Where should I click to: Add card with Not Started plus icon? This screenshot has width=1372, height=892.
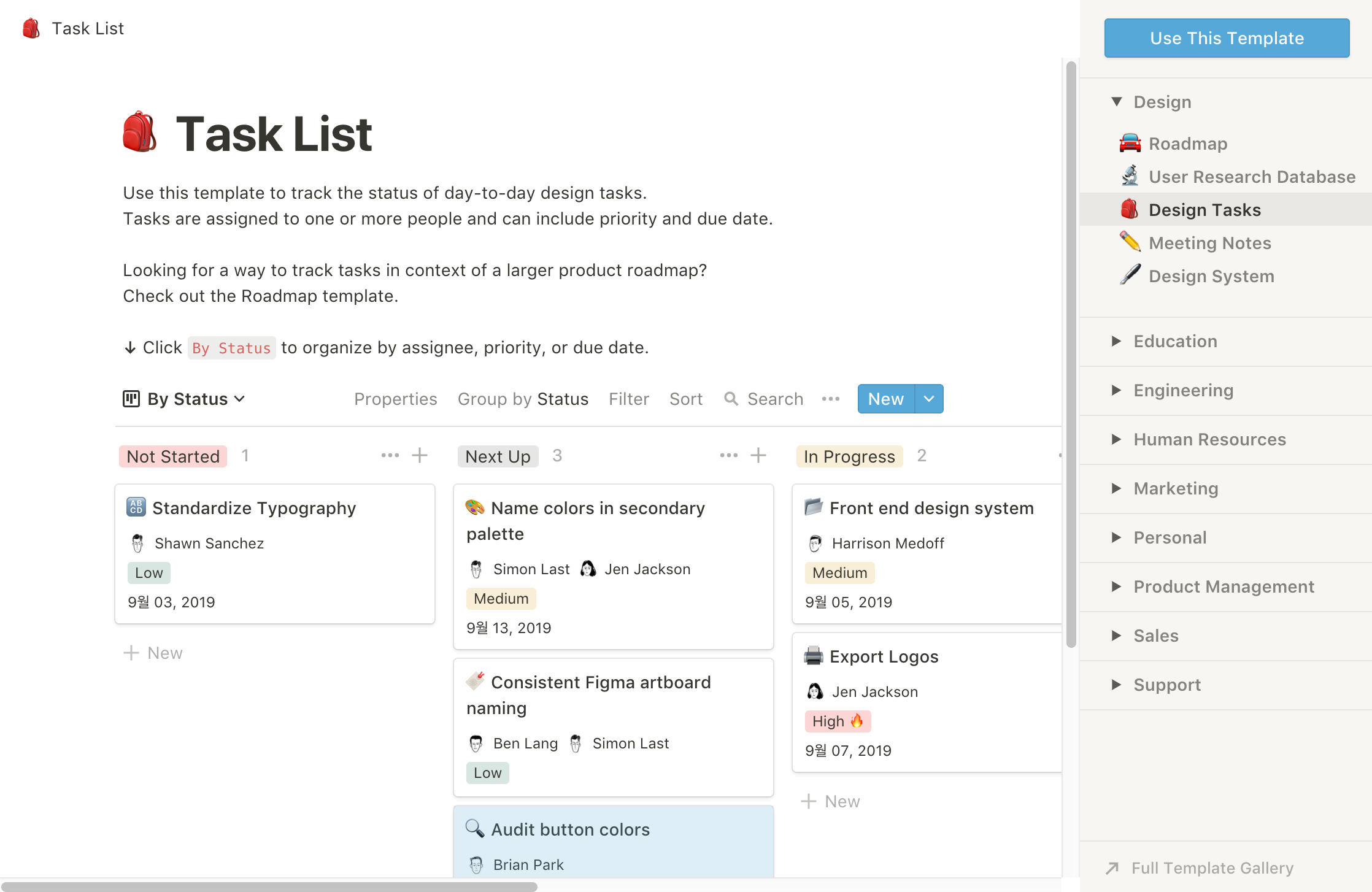pyautogui.click(x=420, y=455)
